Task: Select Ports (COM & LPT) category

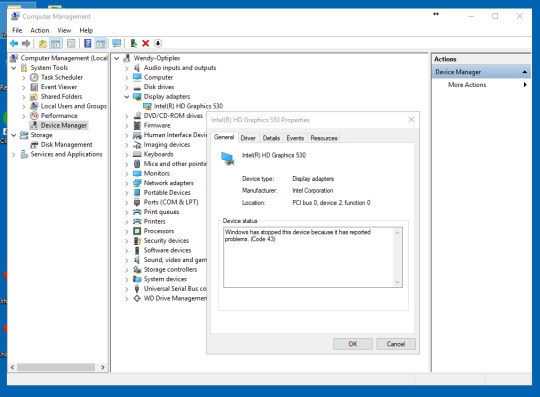Action: (x=171, y=202)
